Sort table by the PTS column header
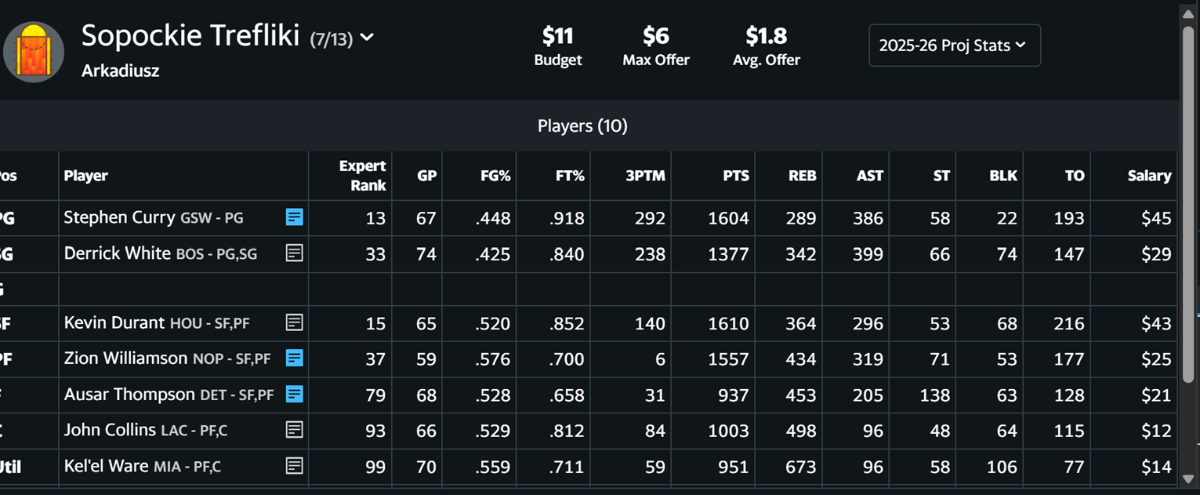This screenshot has width=1200, height=495. [735, 175]
